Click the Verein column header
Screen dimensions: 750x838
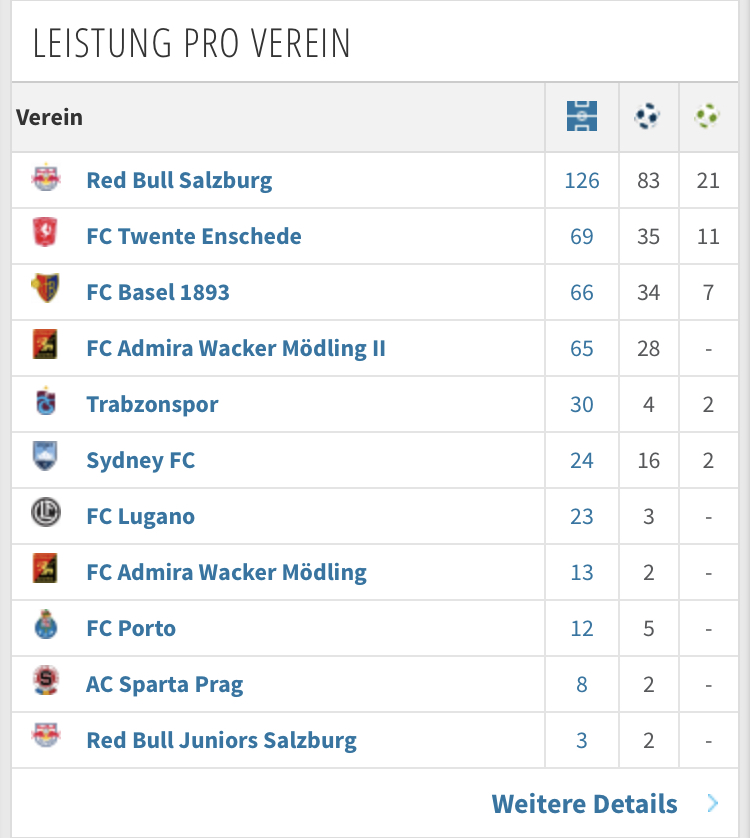pyautogui.click(x=49, y=118)
